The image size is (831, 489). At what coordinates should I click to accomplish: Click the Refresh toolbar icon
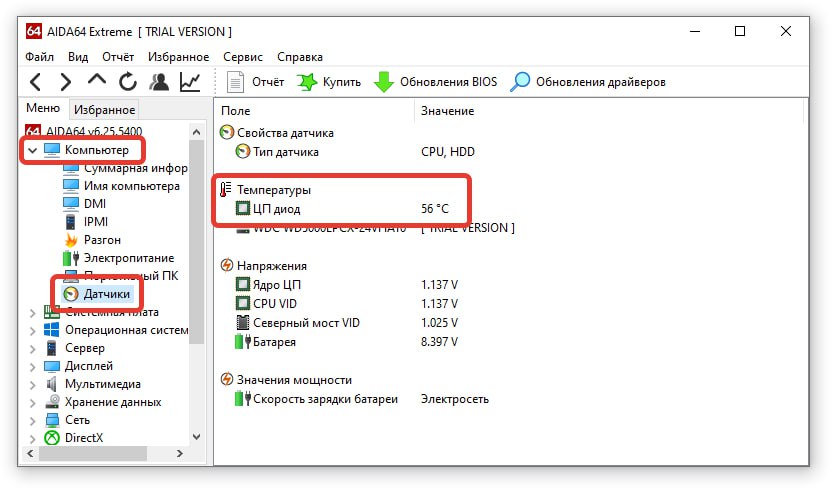click(127, 82)
